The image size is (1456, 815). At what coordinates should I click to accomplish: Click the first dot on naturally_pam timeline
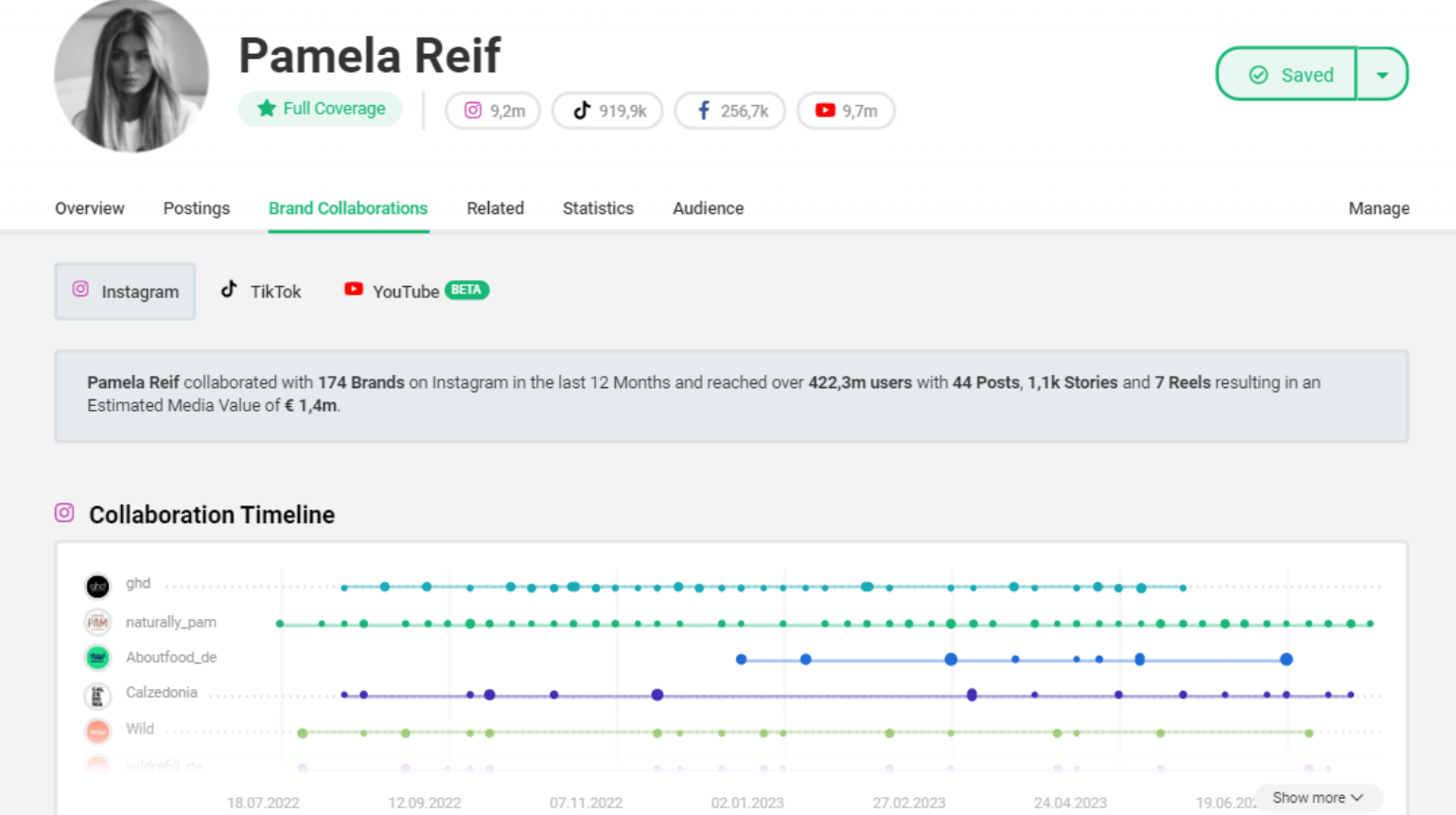[280, 624]
